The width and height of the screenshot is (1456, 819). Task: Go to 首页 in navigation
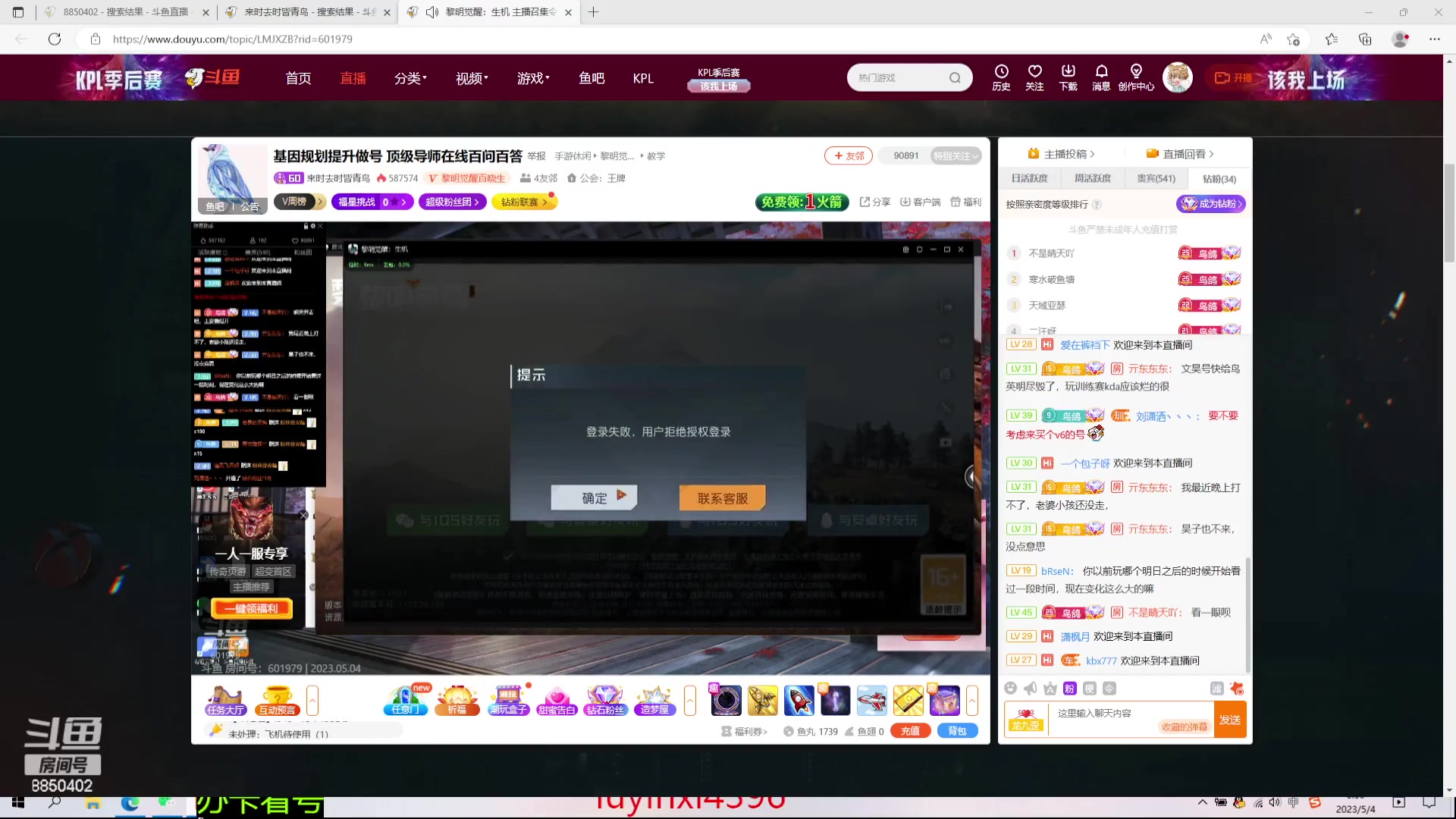(x=298, y=78)
